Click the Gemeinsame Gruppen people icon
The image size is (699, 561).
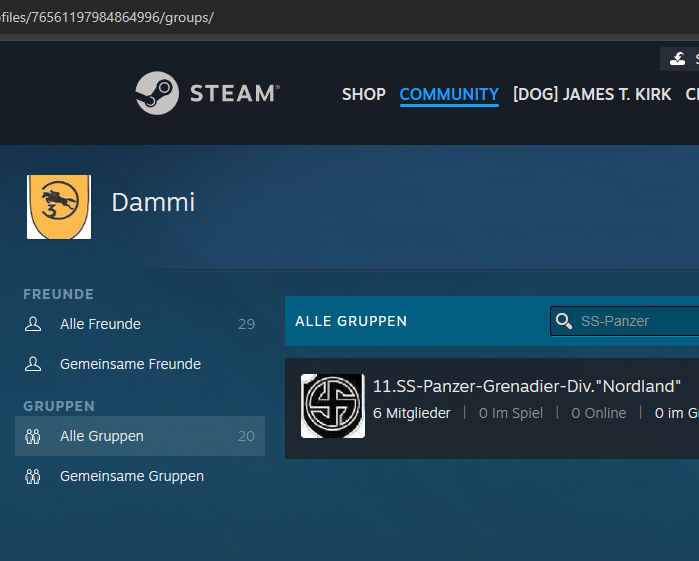(33, 476)
